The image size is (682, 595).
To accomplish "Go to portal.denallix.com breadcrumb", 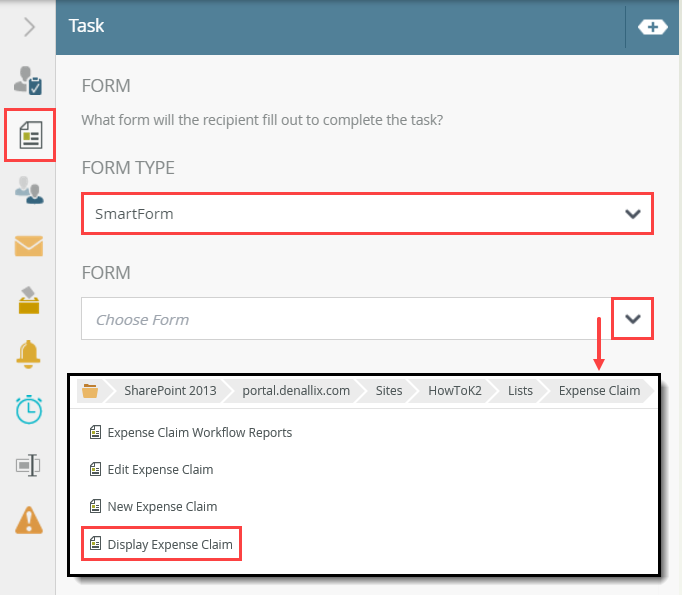I will [x=296, y=391].
